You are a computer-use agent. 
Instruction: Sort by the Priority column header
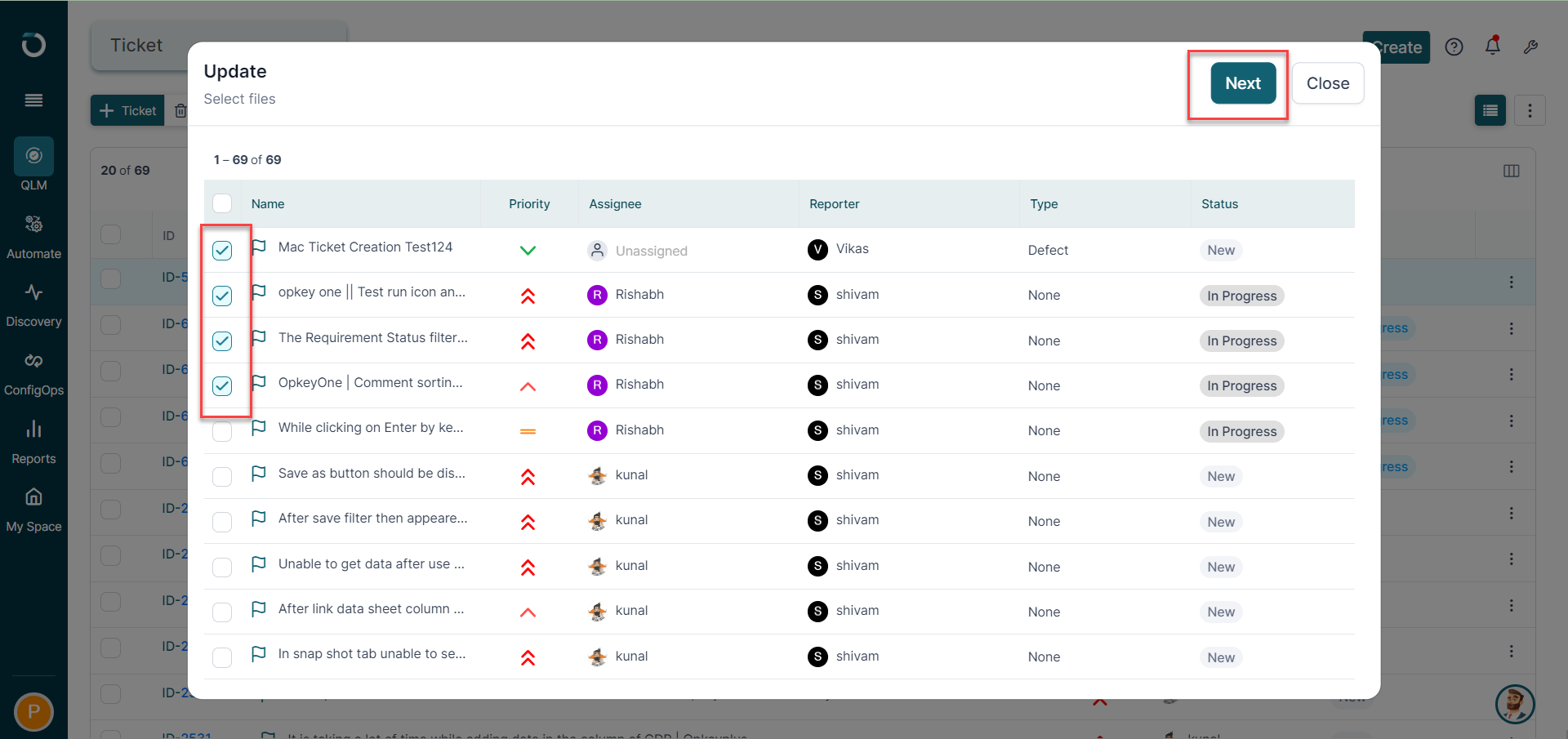coord(529,204)
